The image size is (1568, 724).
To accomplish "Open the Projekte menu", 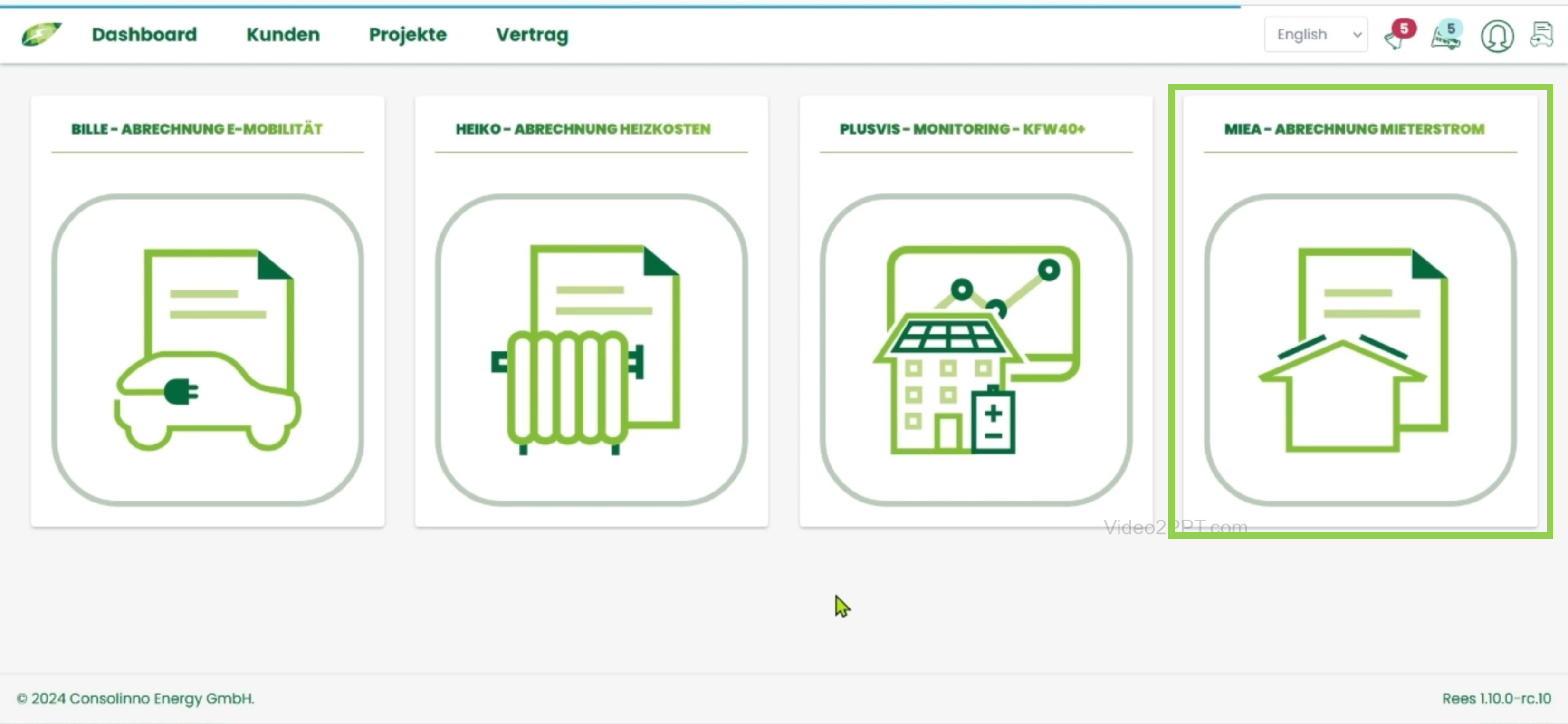I will [x=408, y=35].
